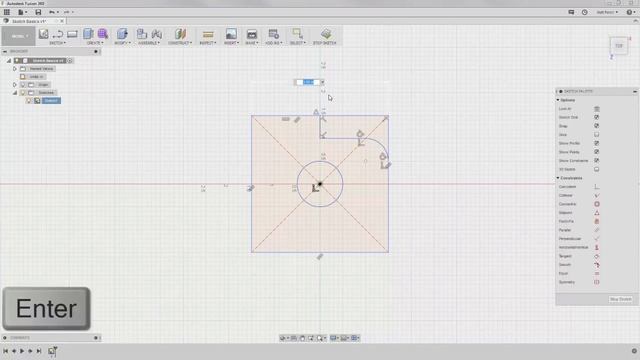The image size is (640, 360).
Task: Click the Insert image icon
Action: 231,34
